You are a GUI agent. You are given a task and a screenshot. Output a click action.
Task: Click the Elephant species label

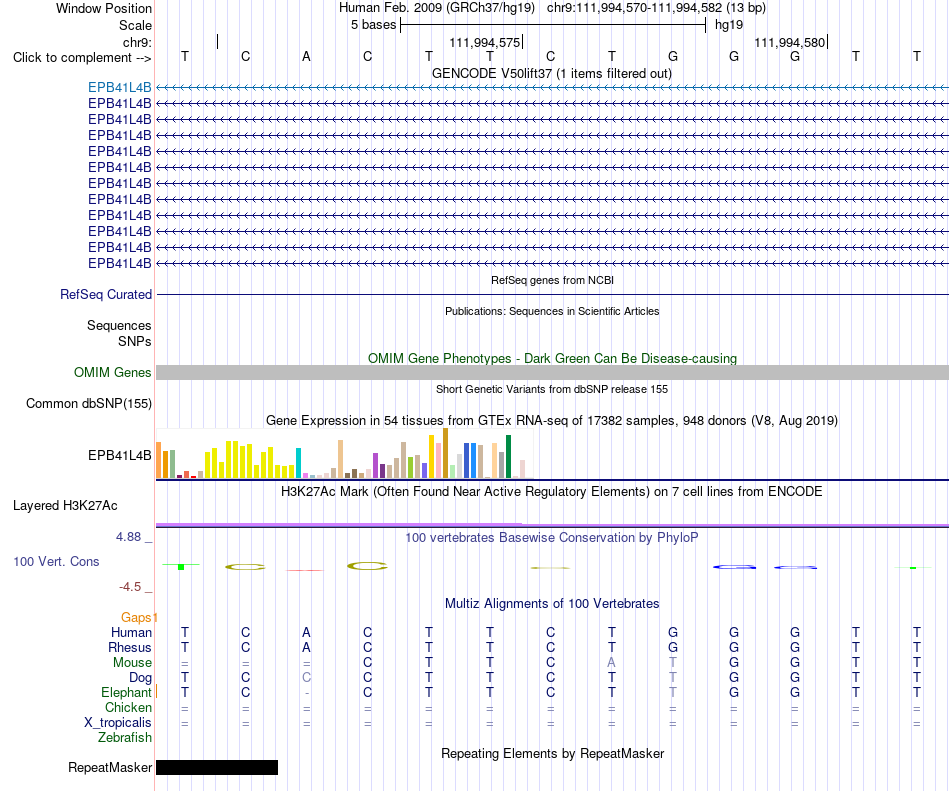(x=126, y=692)
